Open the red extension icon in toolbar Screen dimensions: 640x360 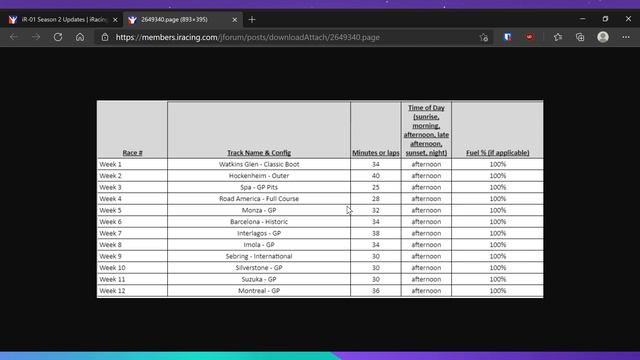click(x=529, y=37)
